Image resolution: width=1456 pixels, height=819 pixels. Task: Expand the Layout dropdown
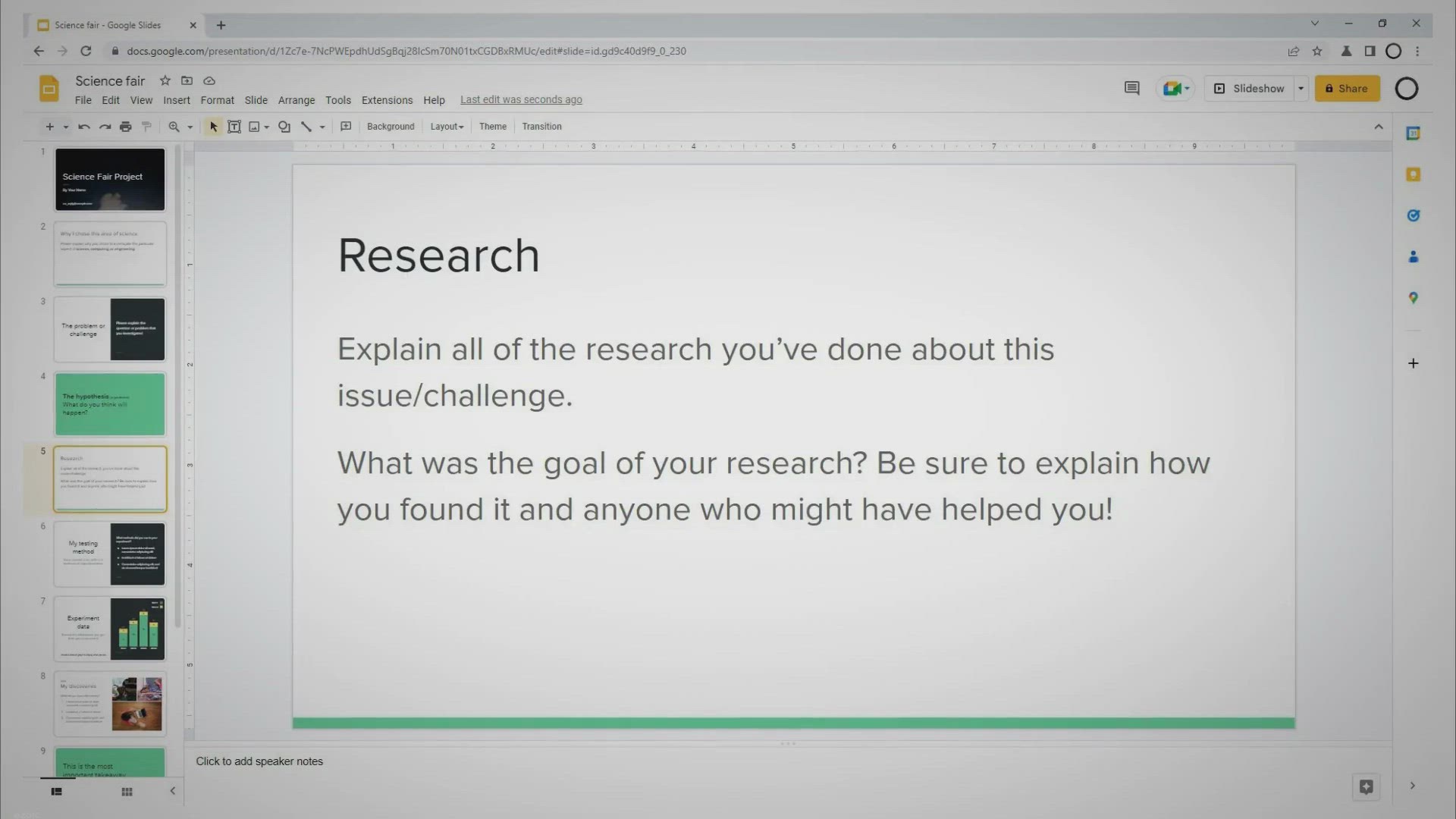[447, 127]
